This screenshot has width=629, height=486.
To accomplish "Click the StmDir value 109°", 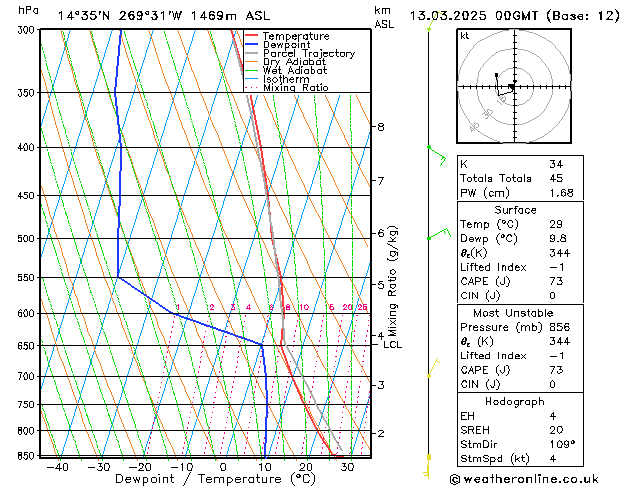I will (562, 444).
